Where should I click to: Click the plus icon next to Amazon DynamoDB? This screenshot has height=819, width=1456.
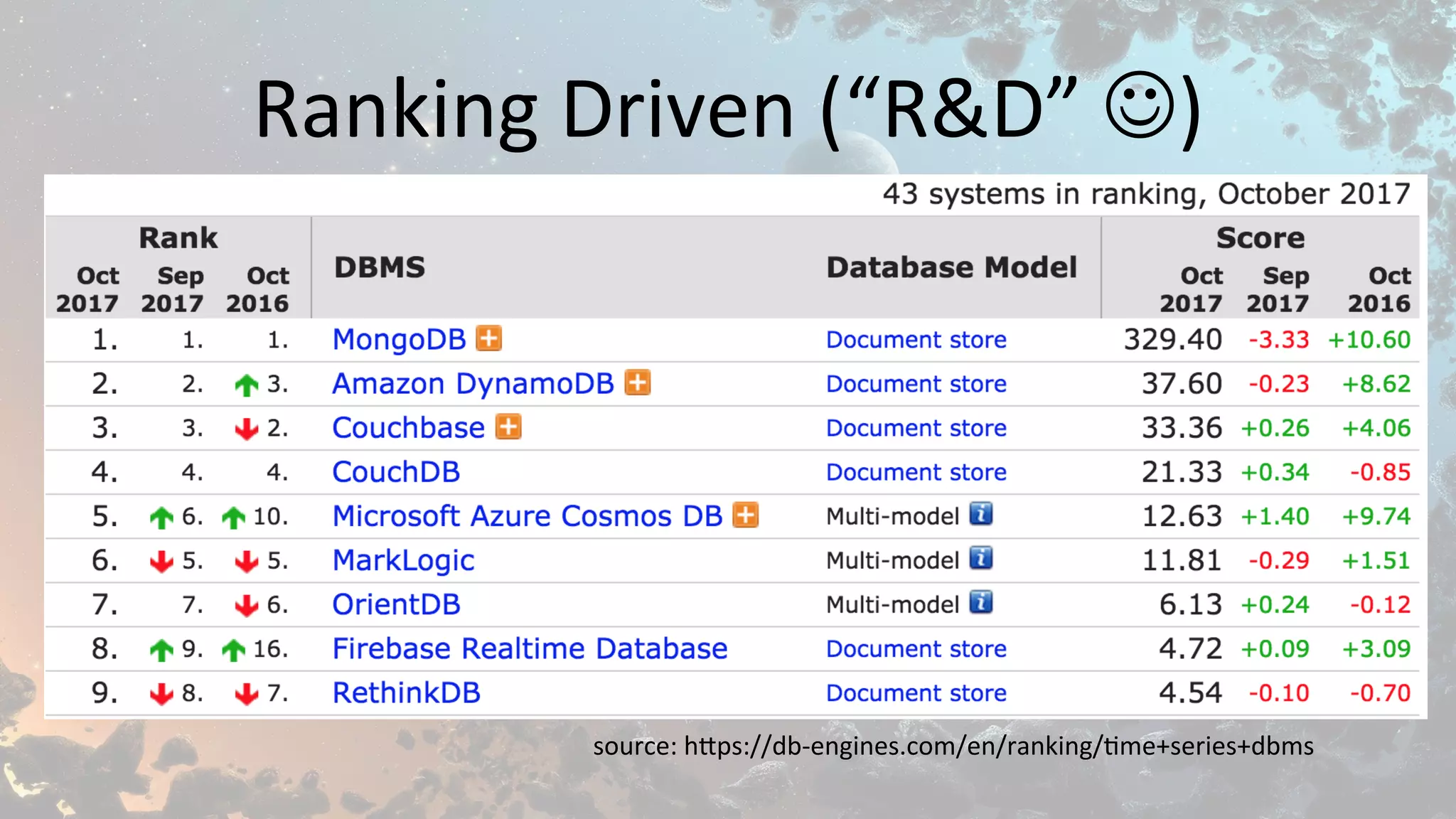coord(638,382)
